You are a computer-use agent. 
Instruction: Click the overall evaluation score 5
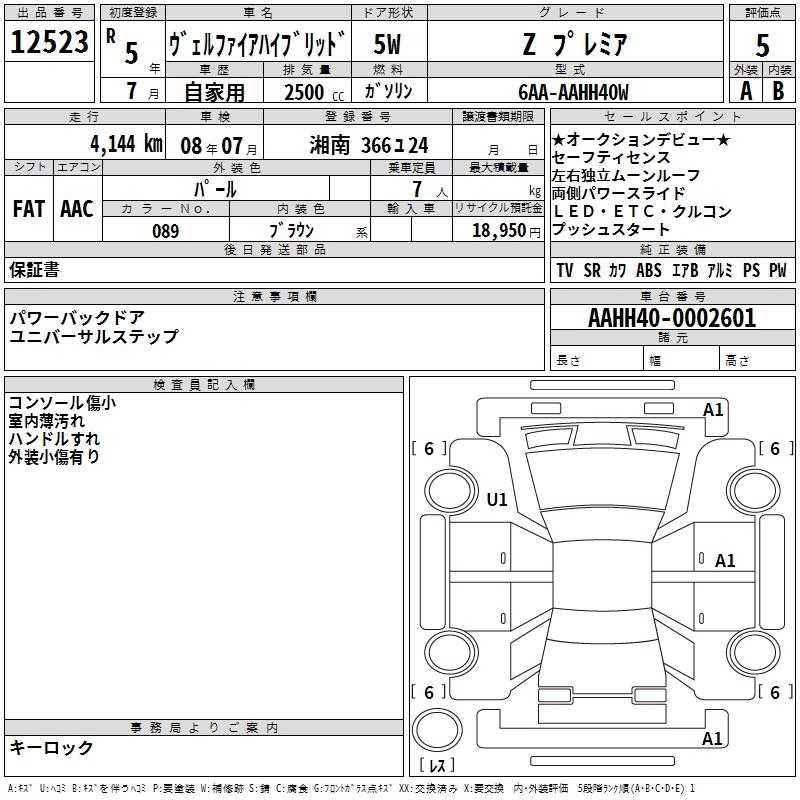pos(762,45)
